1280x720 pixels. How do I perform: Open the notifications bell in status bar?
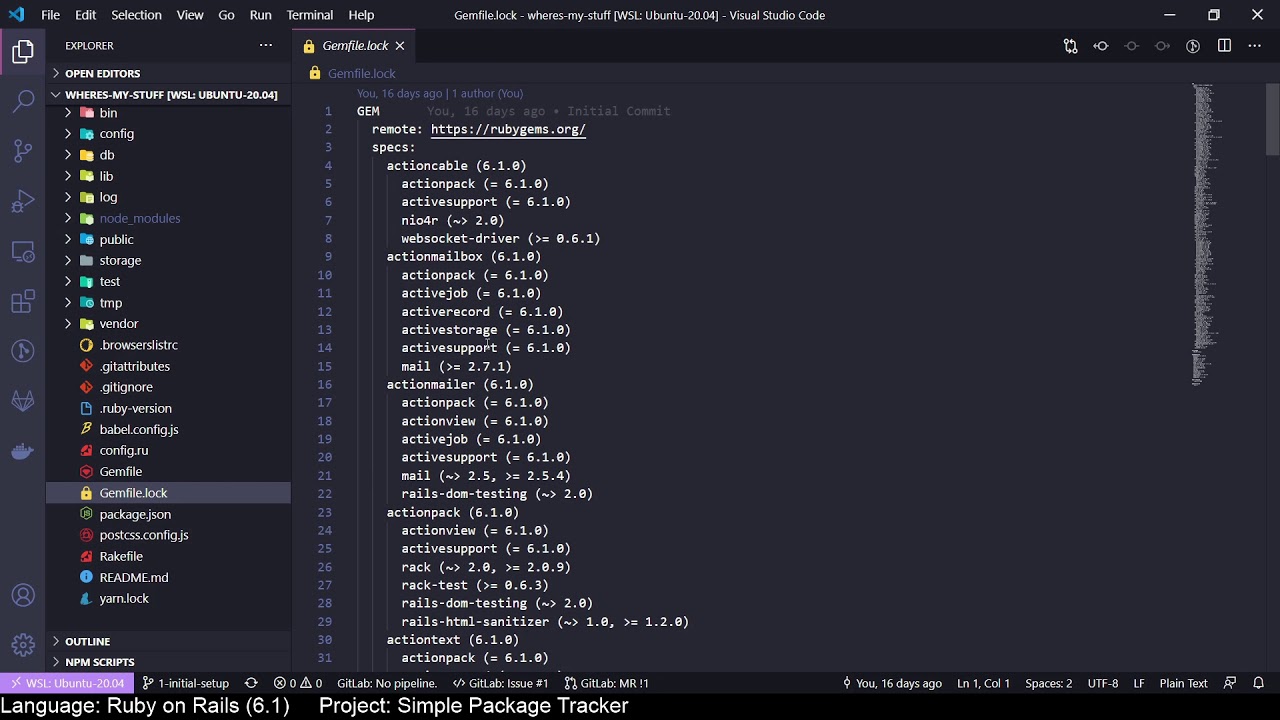pos(1259,683)
